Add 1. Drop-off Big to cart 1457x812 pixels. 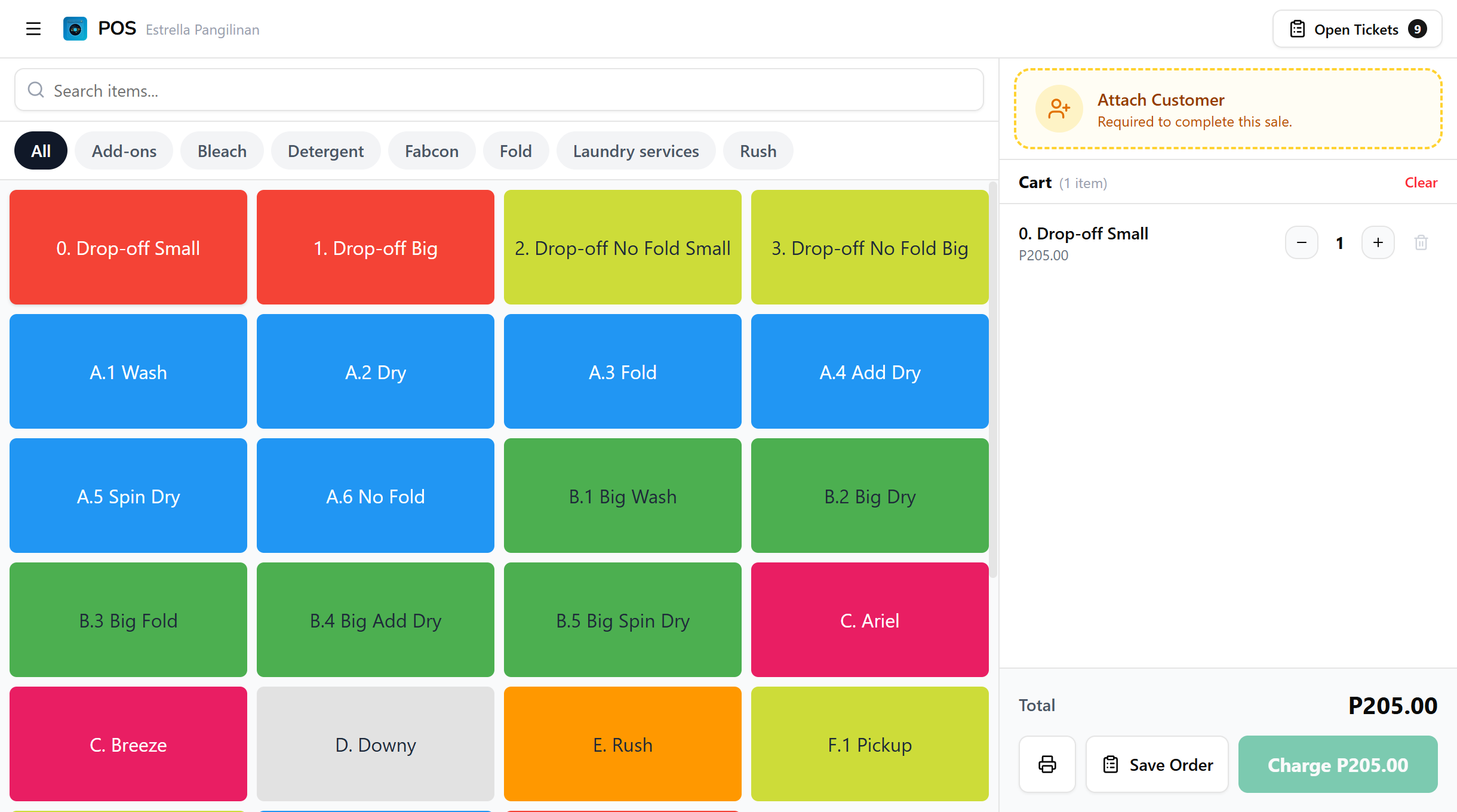coord(376,247)
